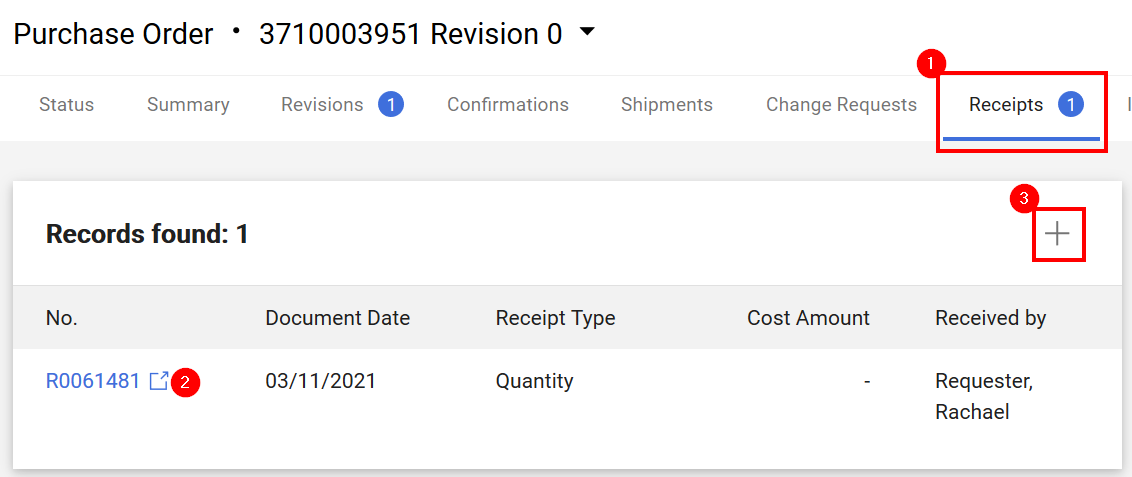Viewport: 1132px width, 477px height.
Task: Open the Shipments tab
Action: (666, 105)
